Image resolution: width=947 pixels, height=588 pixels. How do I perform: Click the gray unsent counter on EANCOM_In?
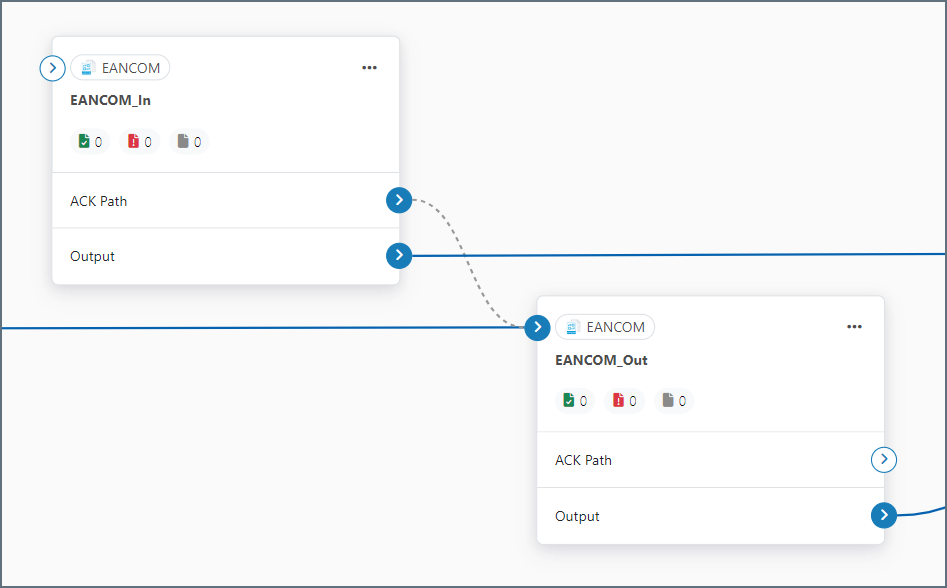pos(189,142)
